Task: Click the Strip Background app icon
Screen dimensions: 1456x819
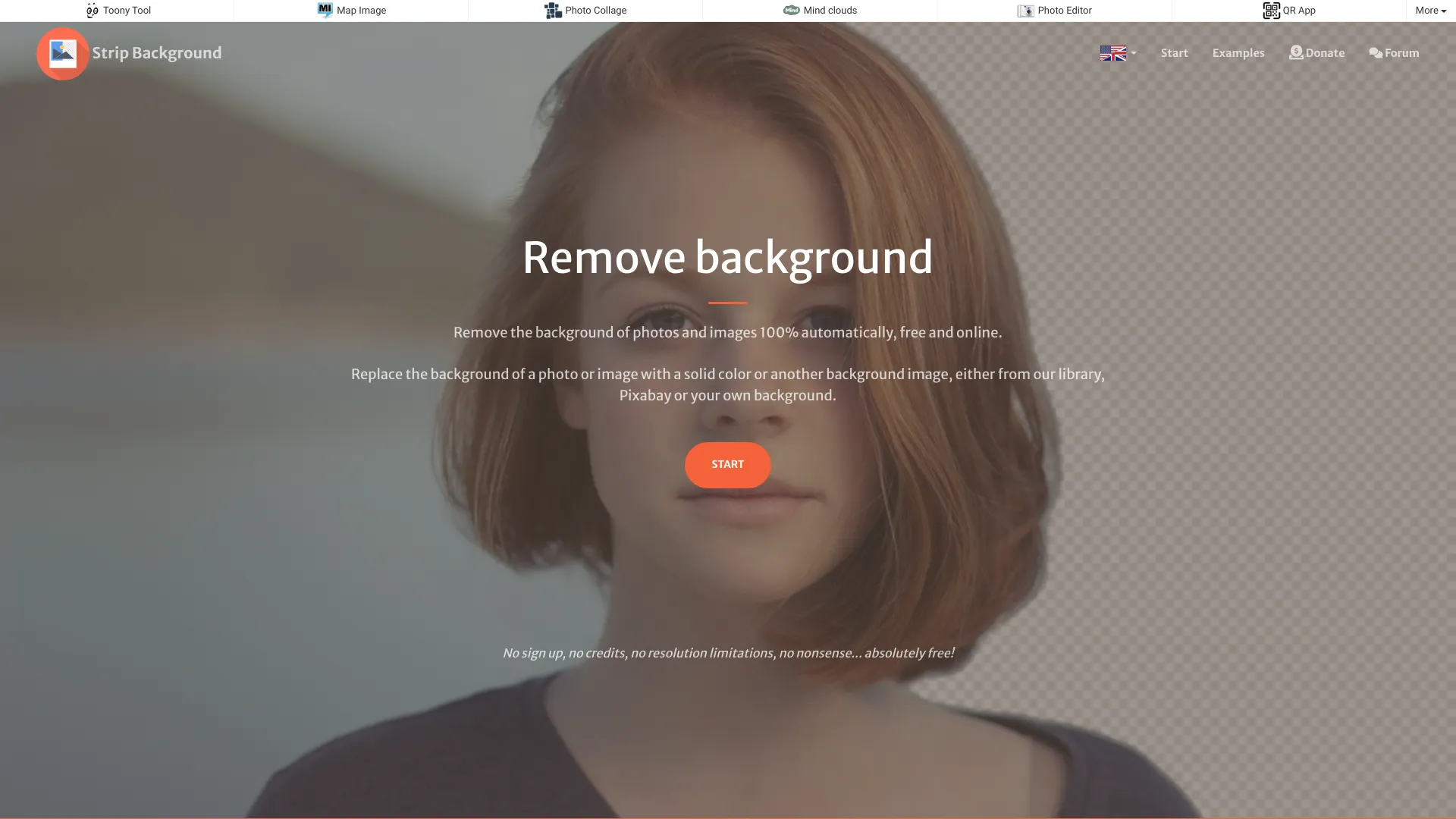Action: [62, 54]
